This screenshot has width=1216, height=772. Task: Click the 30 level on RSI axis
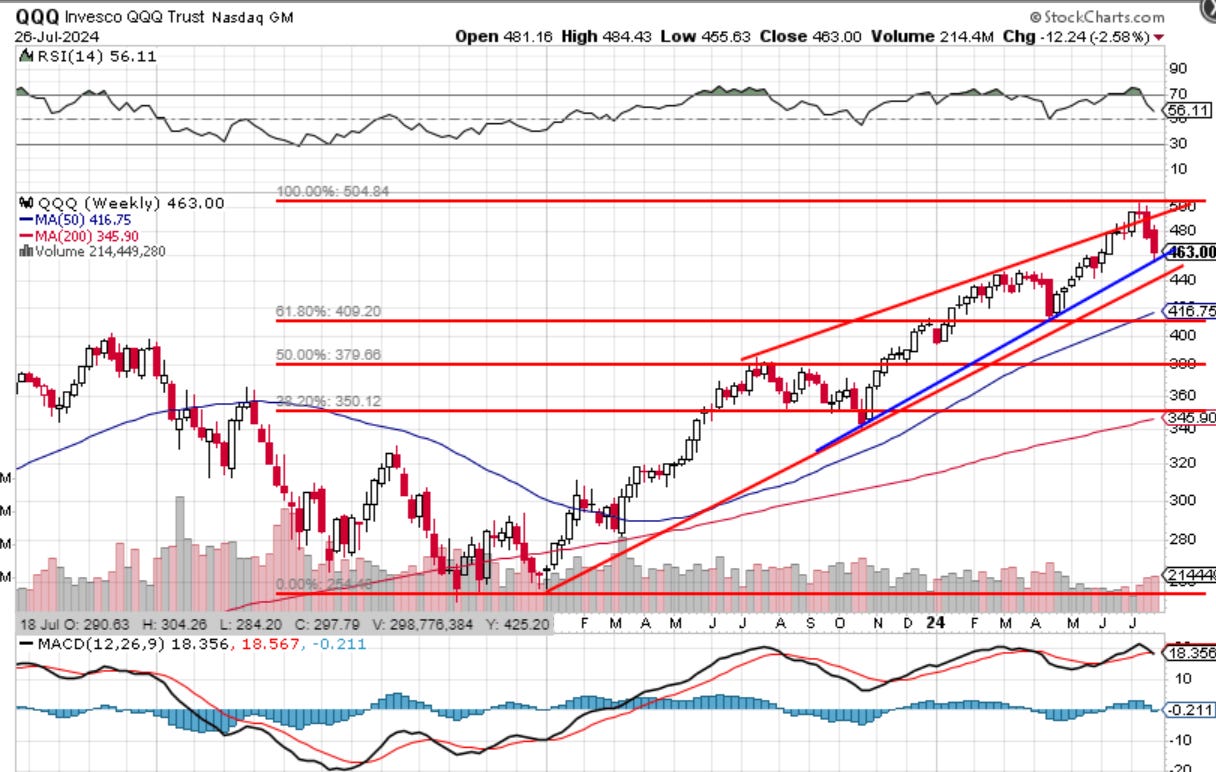coord(1177,144)
